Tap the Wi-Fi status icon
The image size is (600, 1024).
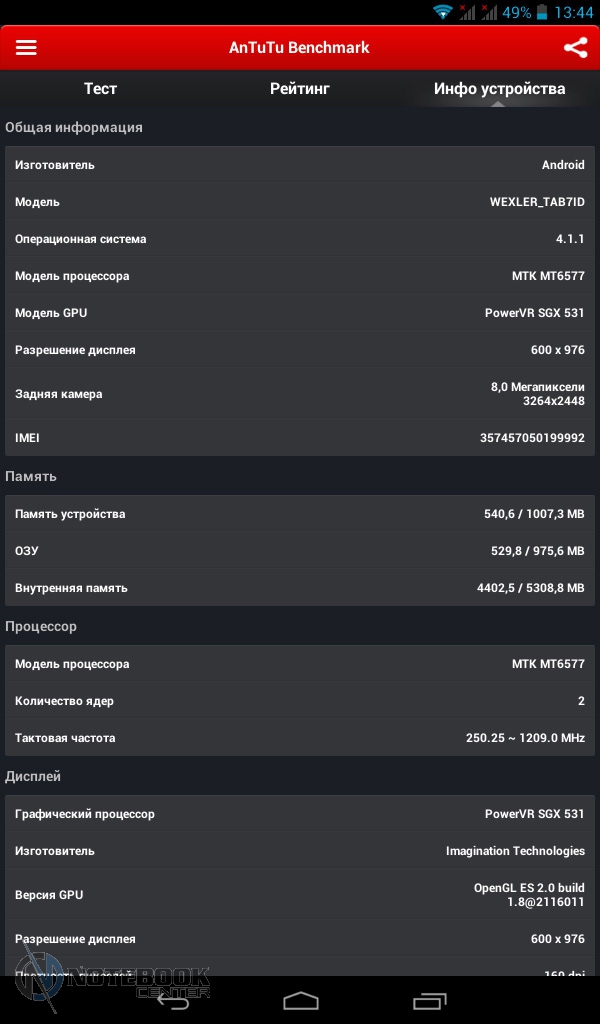[x=442, y=12]
